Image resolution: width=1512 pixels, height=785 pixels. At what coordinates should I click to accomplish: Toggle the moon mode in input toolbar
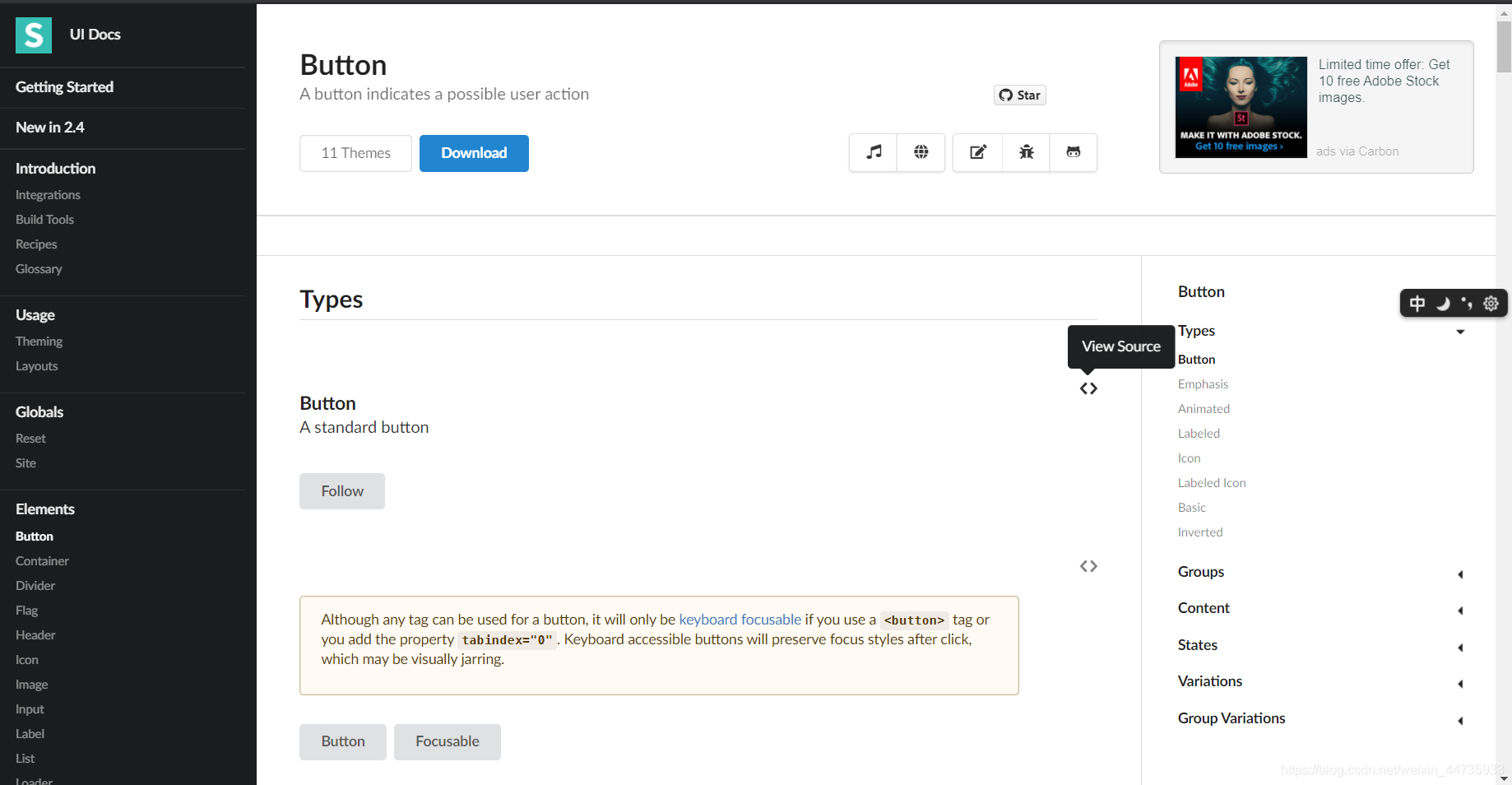[x=1443, y=304]
